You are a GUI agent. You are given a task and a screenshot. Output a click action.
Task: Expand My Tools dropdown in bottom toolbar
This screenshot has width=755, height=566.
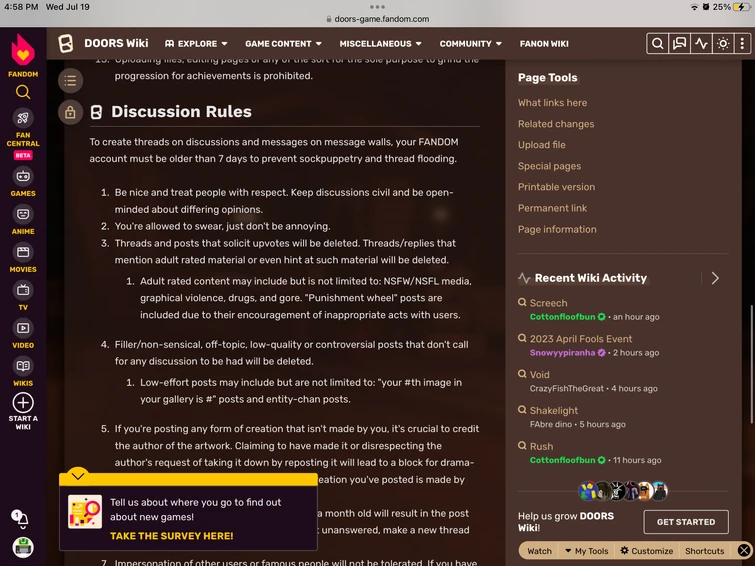586,551
